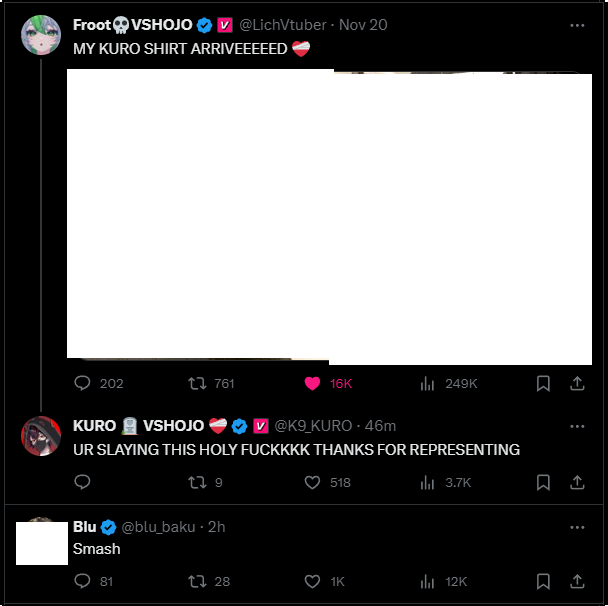The height and width of the screenshot is (606, 608).
Task: Open more options on Blu's Smash tweet
Action: (577, 527)
